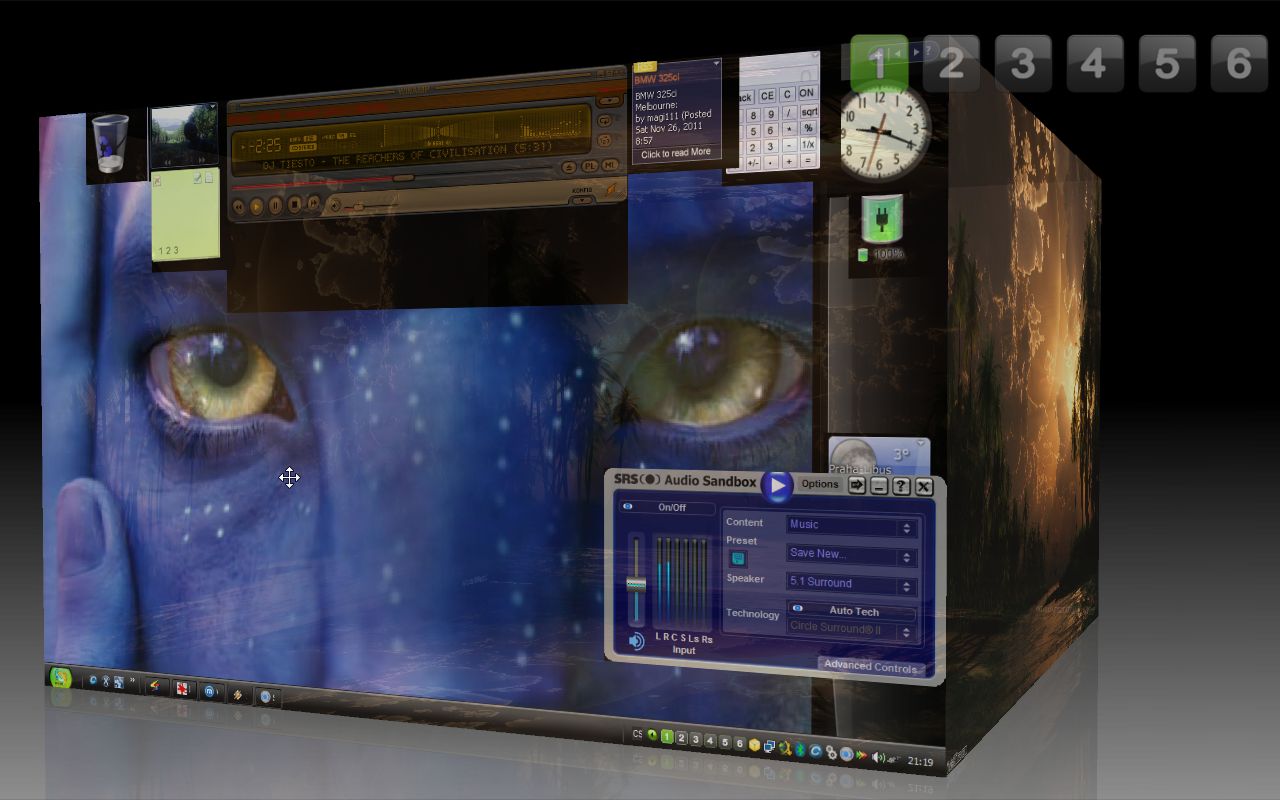Screen dimensions: 1280x800
Task: Open the Start menu orb
Action: click(62, 678)
